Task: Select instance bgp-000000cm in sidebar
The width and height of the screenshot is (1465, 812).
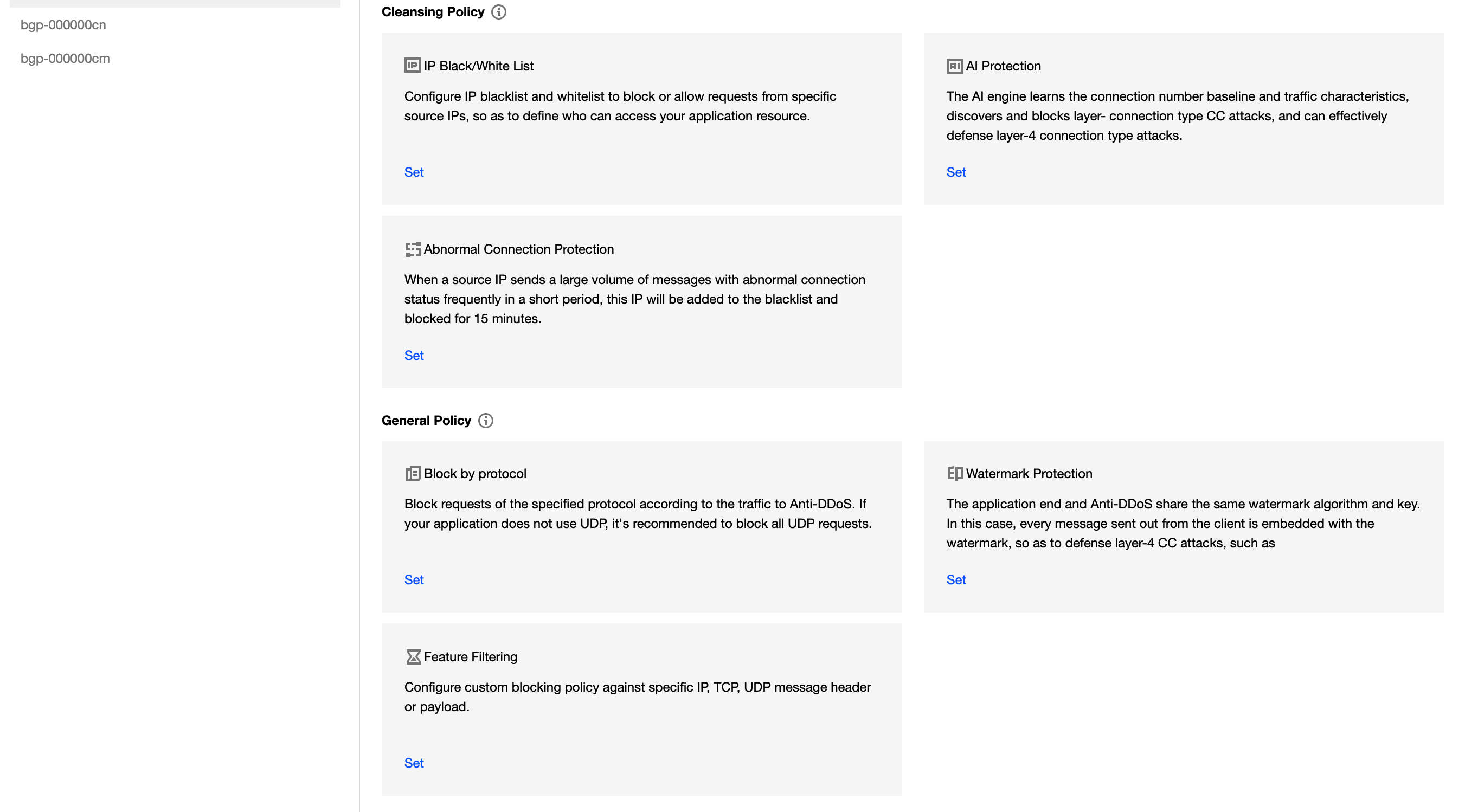Action: point(65,59)
